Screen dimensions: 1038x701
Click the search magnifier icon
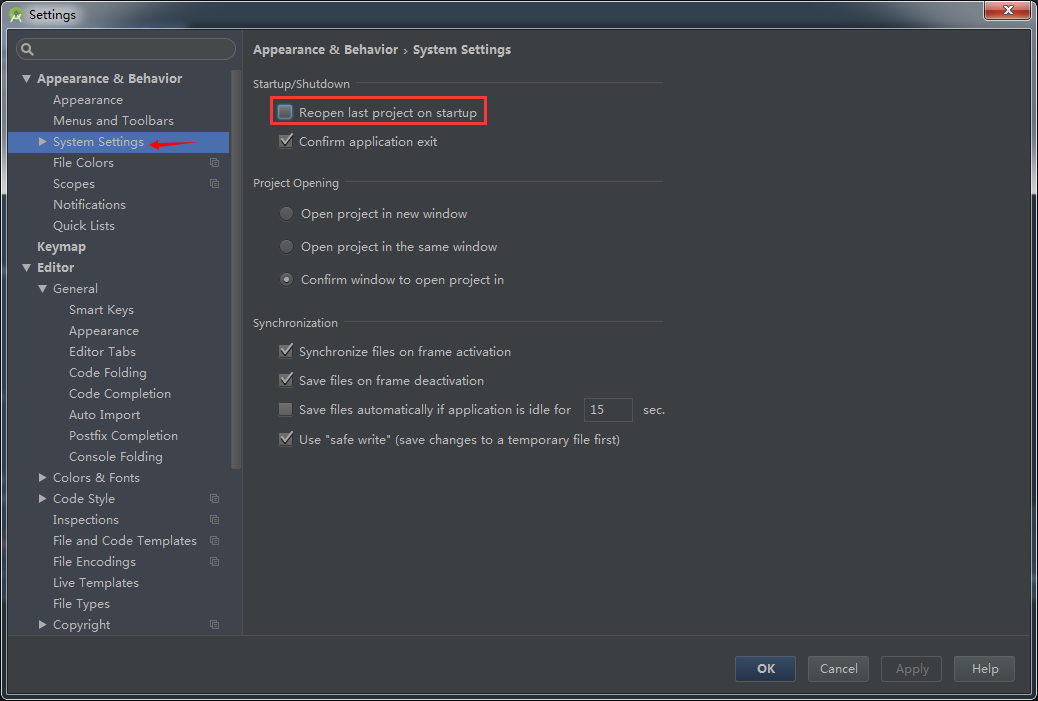point(27,49)
